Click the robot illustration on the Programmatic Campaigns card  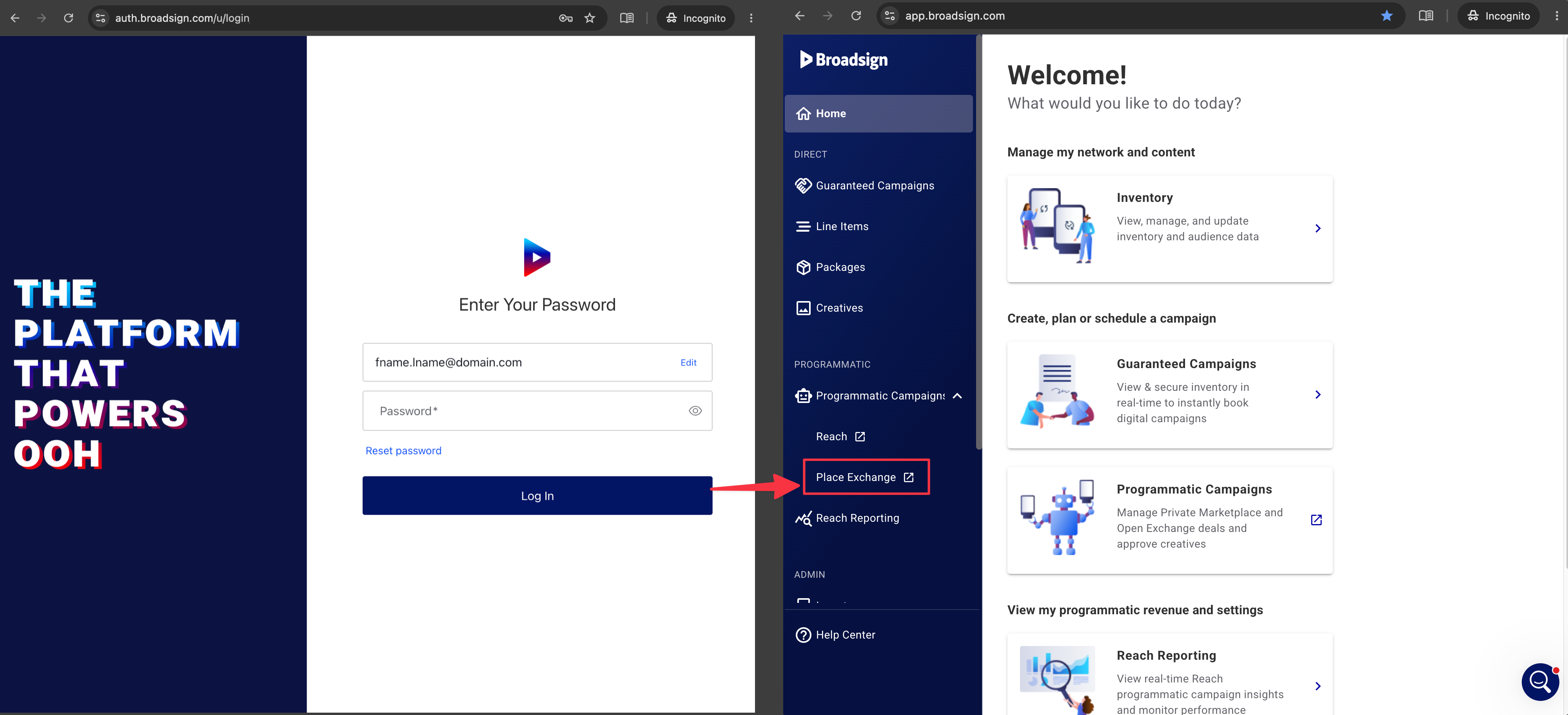[x=1057, y=518]
